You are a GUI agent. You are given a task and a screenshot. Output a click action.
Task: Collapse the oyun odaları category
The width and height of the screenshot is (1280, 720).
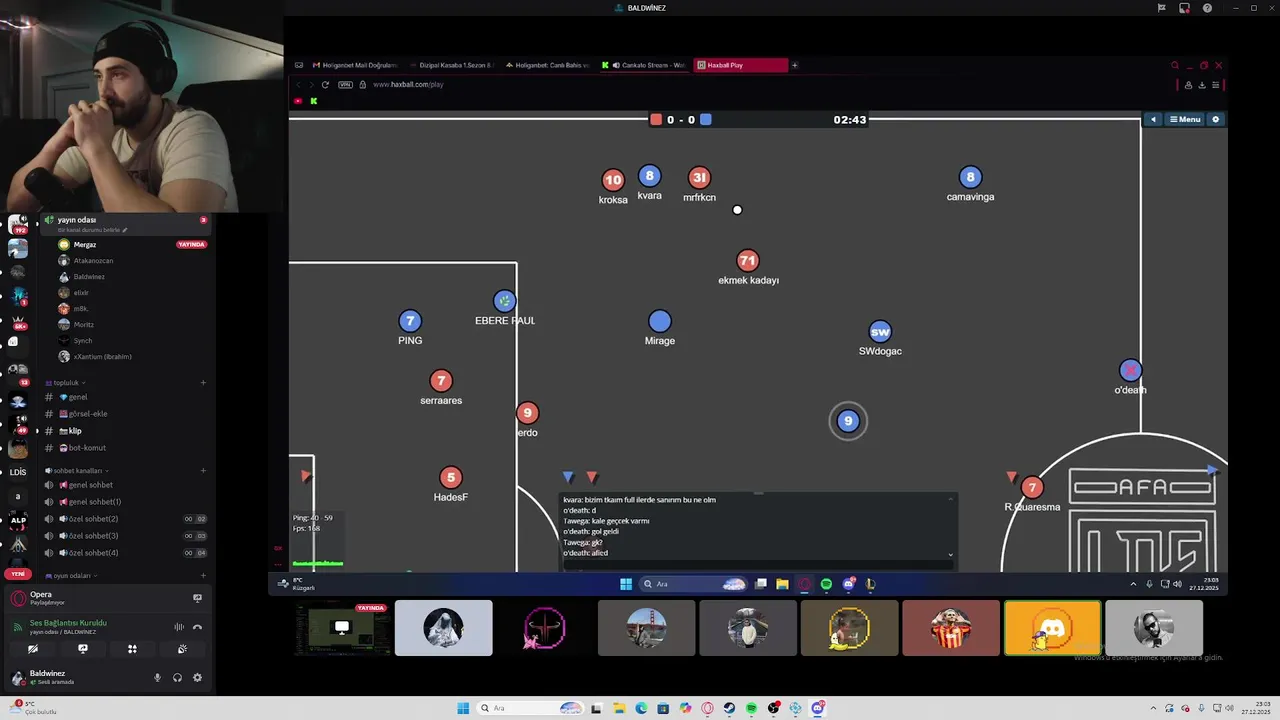pos(70,576)
